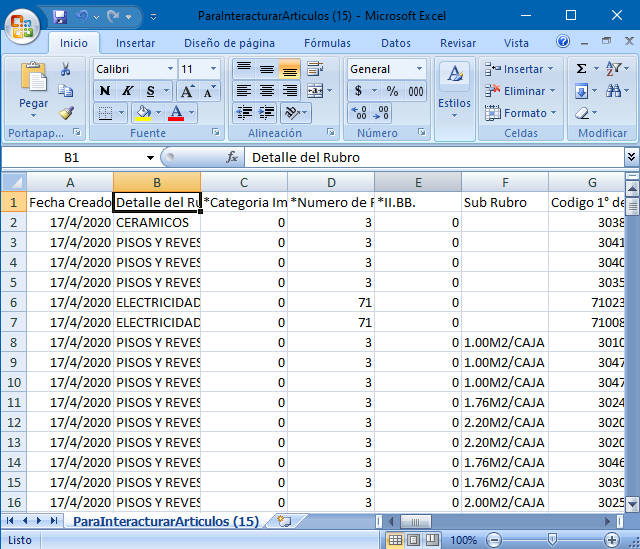Click the clear eraser icon in Modificar
The width and height of the screenshot is (640, 549).
[x=582, y=113]
